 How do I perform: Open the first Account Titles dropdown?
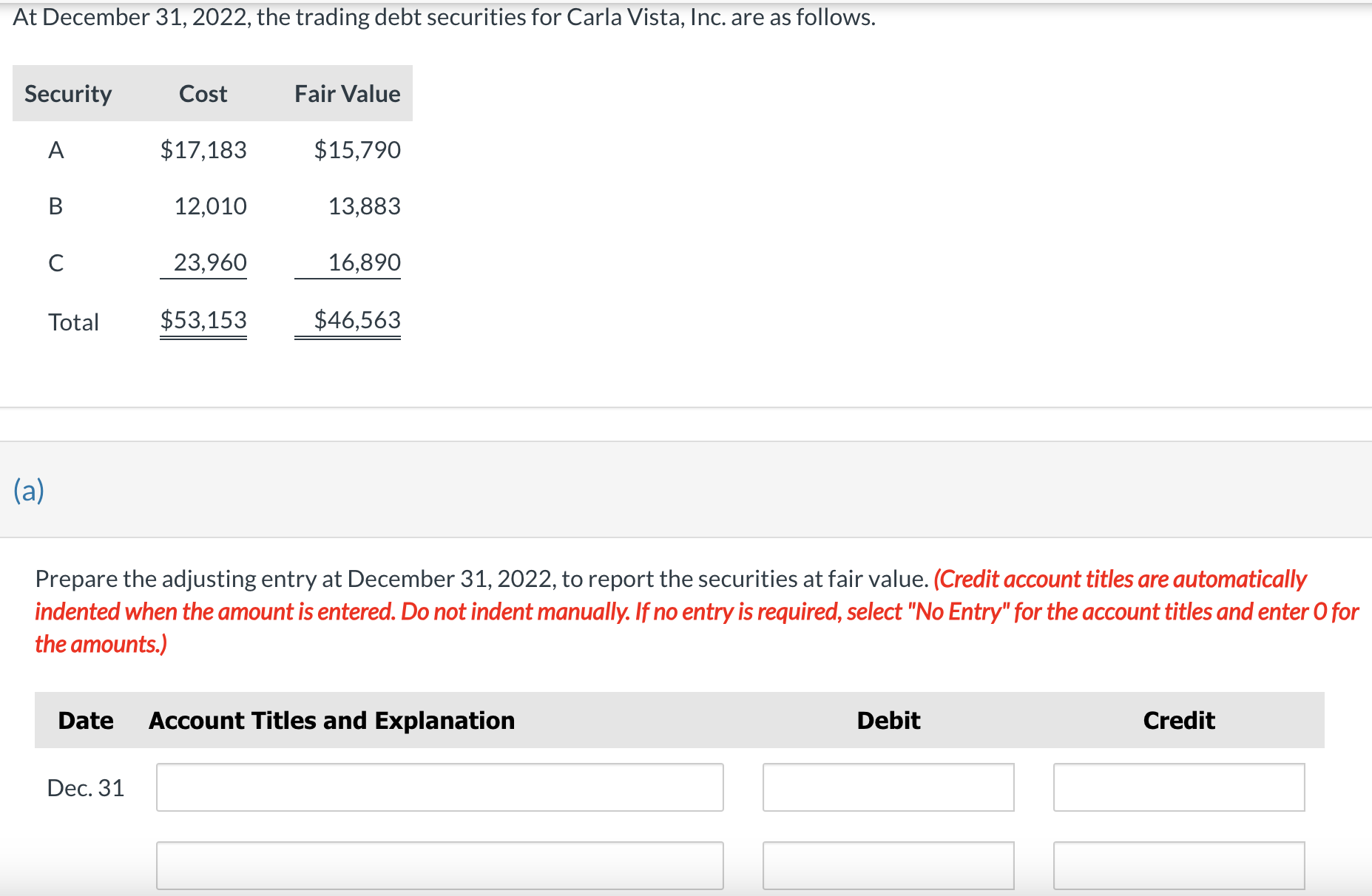tap(439, 787)
